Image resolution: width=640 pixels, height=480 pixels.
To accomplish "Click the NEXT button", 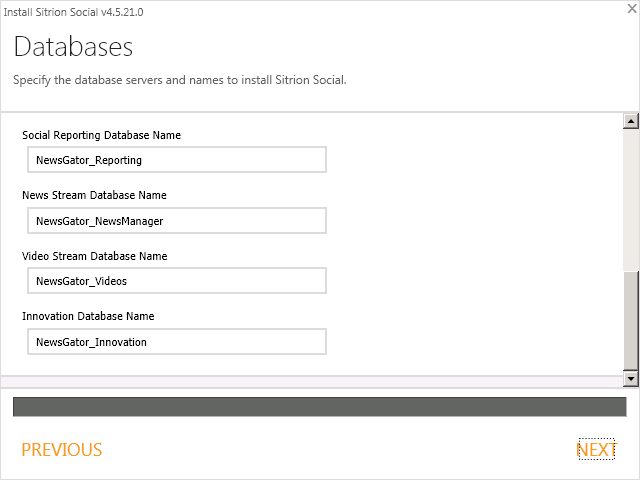I will coord(595,450).
